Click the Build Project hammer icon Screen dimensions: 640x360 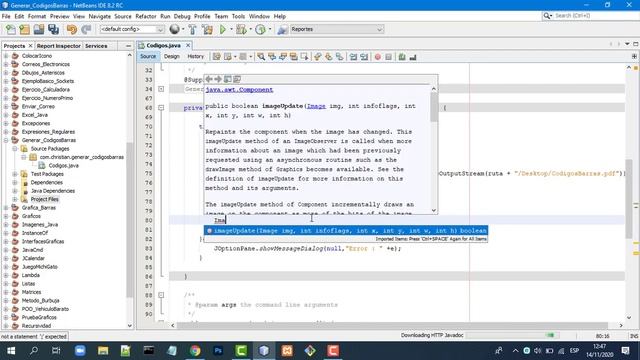[193, 29]
